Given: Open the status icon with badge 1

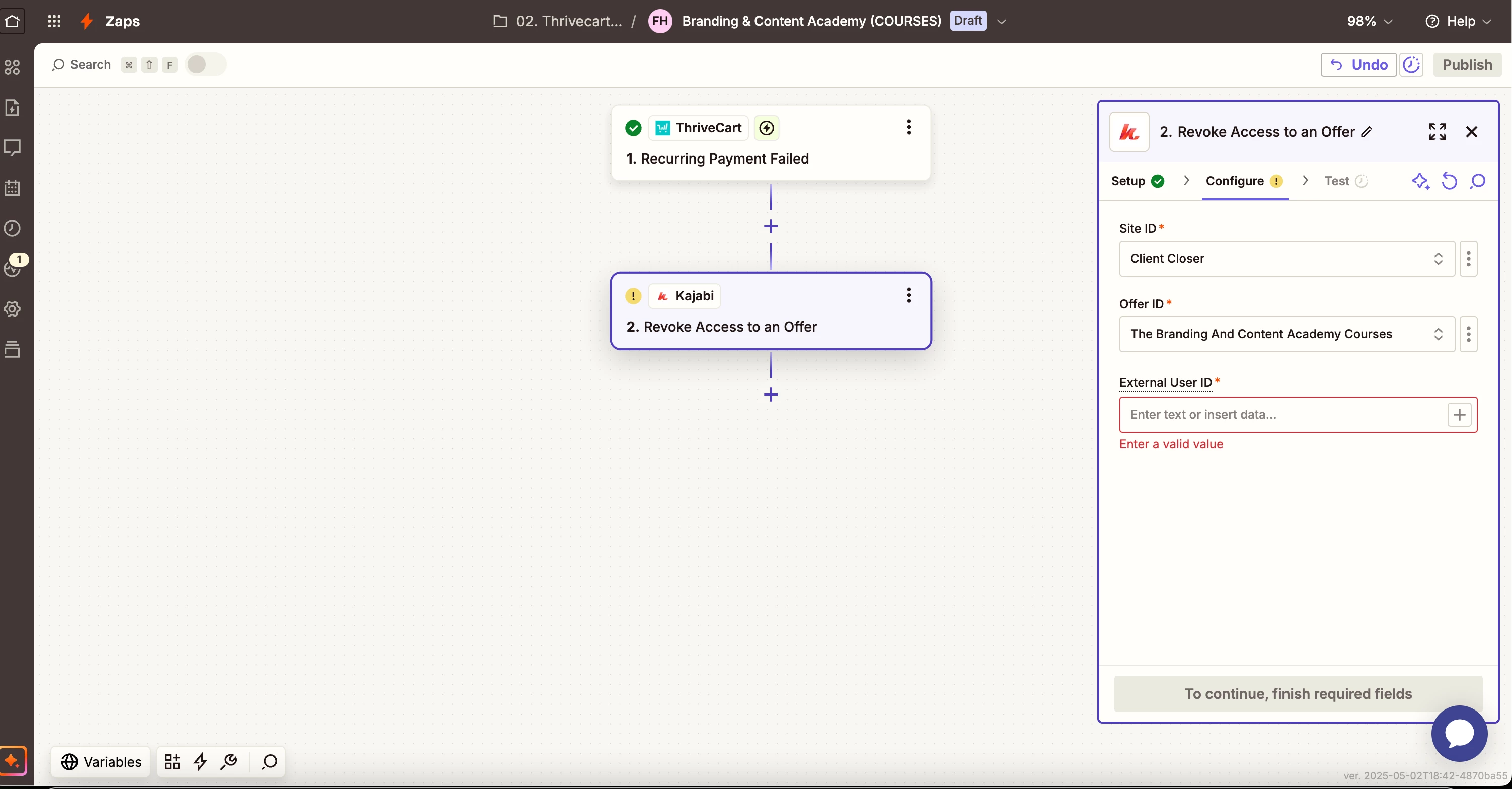Looking at the screenshot, I should [x=14, y=266].
